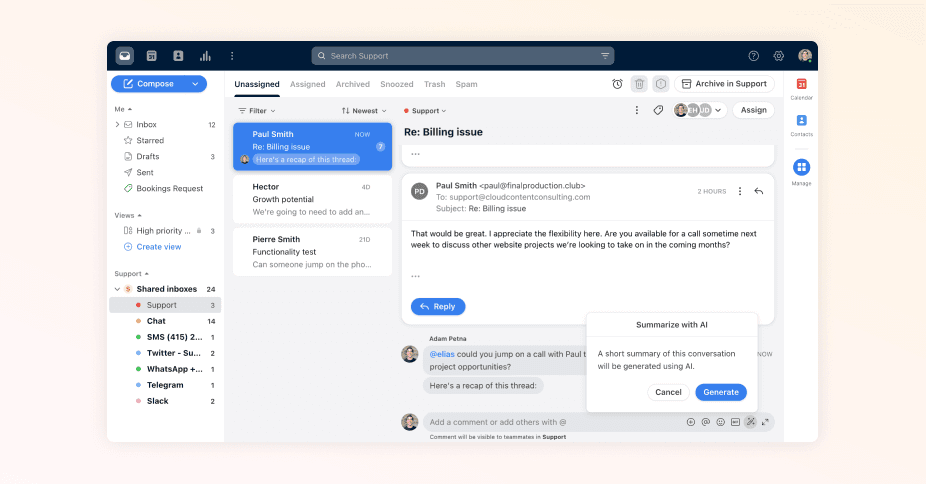This screenshot has height=484, width=926.
Task: Switch to the Trash tab
Action: (x=435, y=84)
